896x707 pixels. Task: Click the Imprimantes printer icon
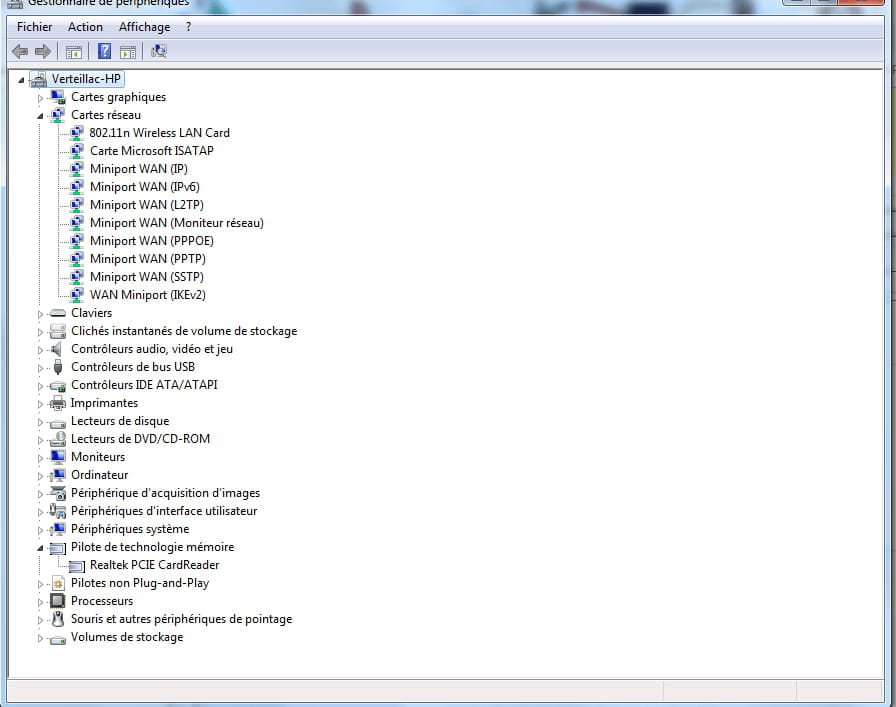[x=58, y=403]
